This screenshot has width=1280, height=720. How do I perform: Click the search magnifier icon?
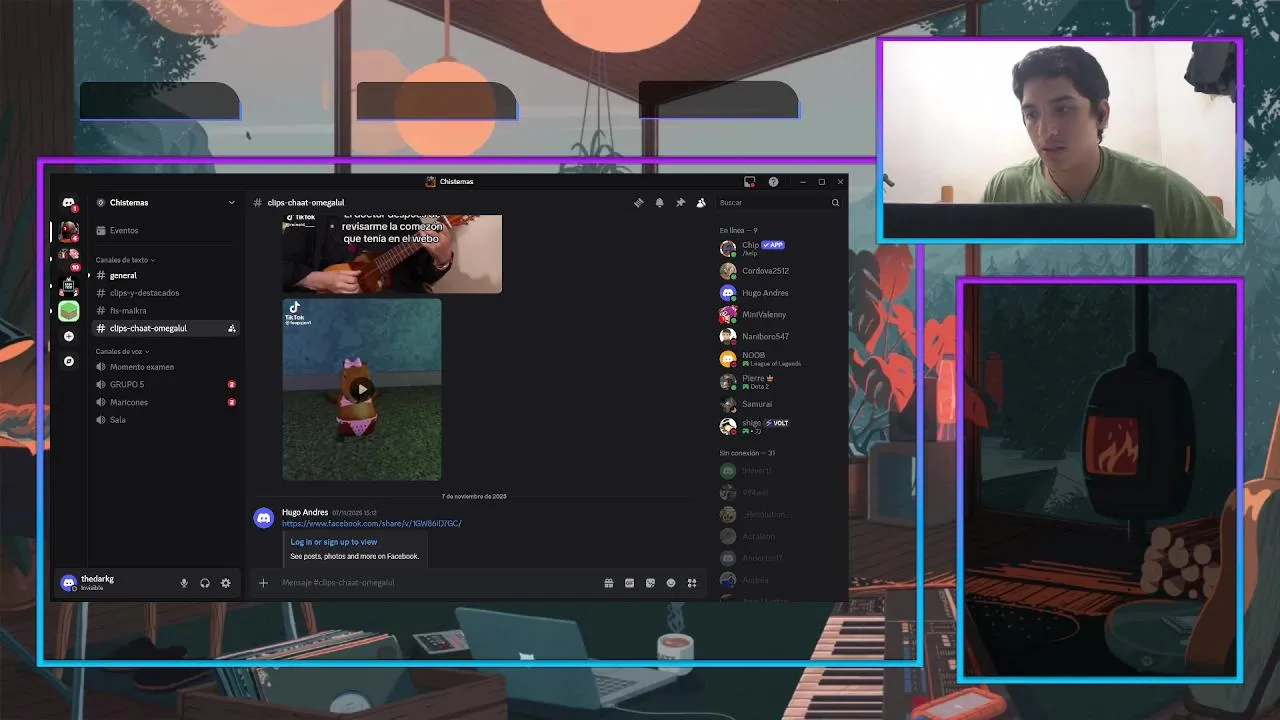pos(835,203)
